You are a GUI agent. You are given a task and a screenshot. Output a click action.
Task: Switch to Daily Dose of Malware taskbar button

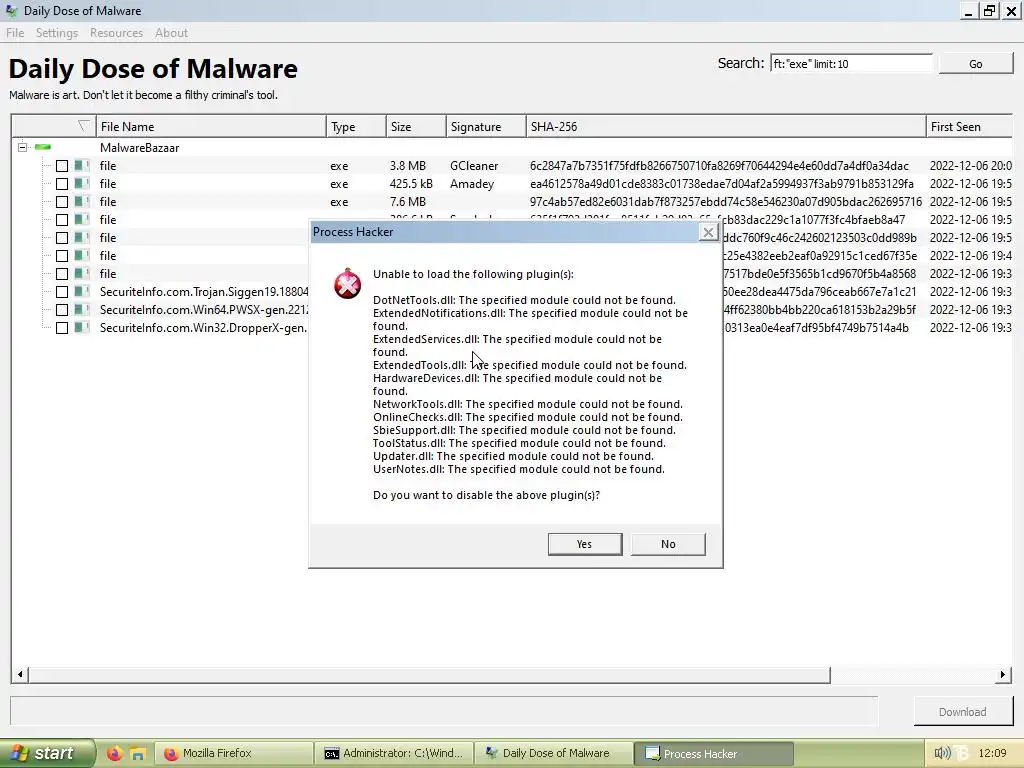tap(554, 754)
